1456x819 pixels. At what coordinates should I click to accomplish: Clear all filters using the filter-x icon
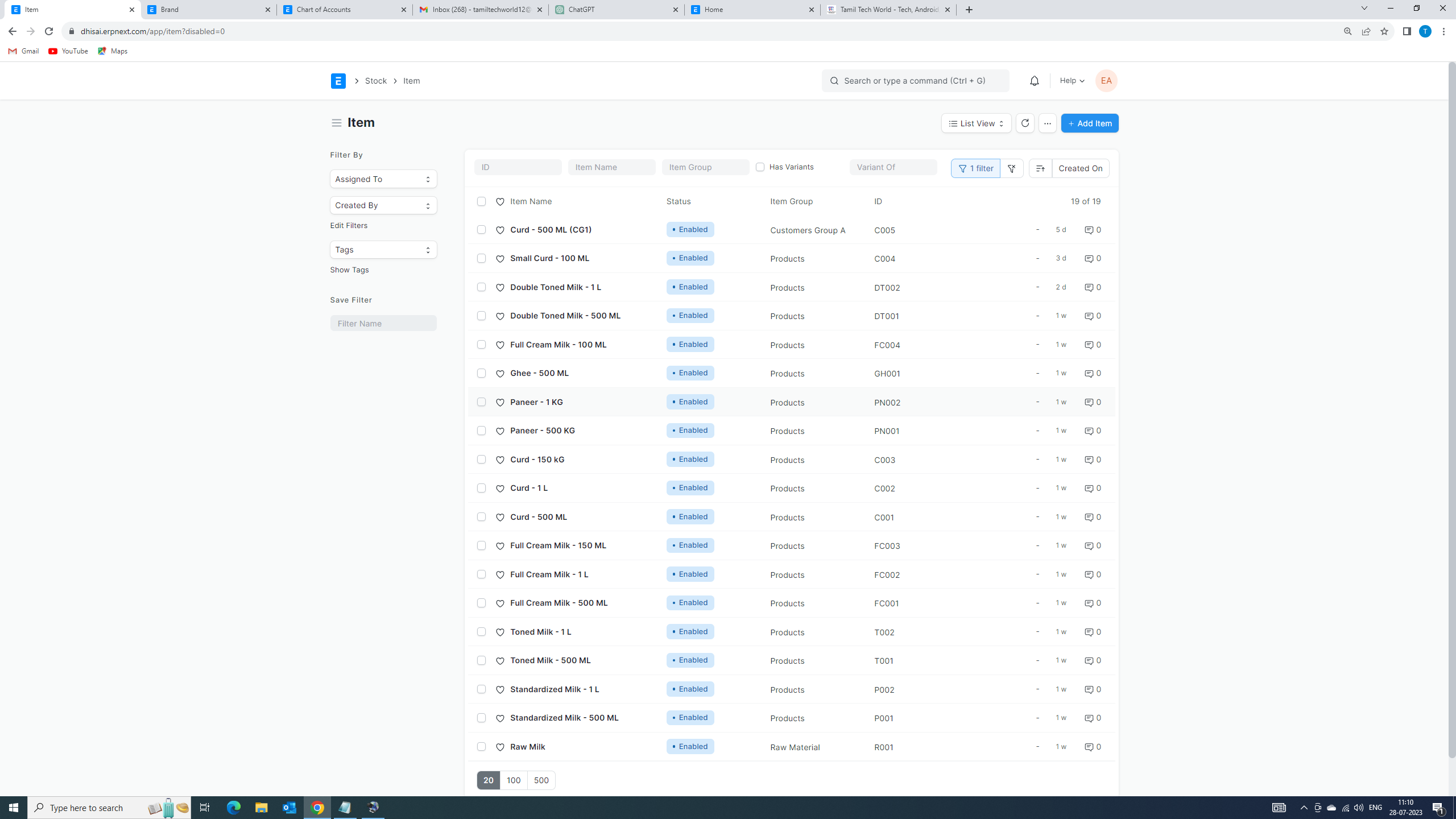[x=1012, y=168]
